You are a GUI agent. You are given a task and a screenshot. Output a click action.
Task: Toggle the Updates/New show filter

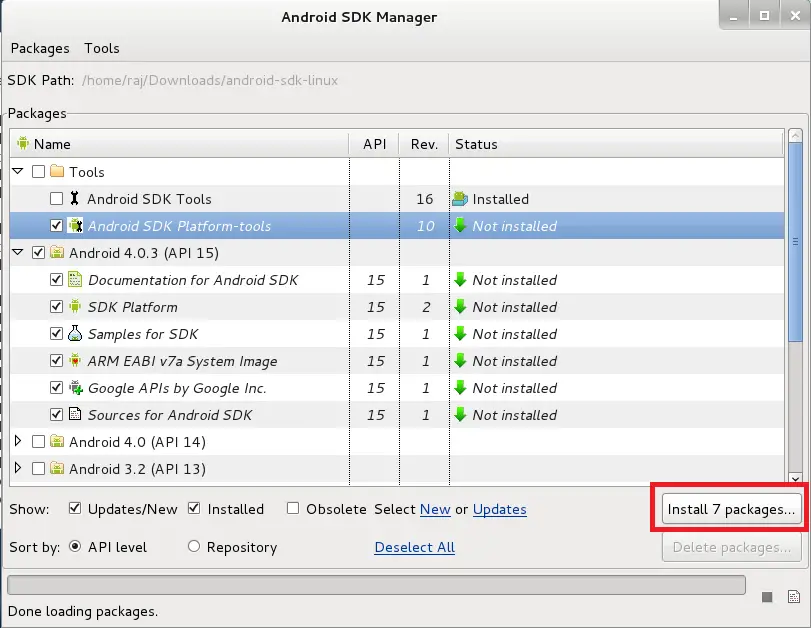point(75,509)
